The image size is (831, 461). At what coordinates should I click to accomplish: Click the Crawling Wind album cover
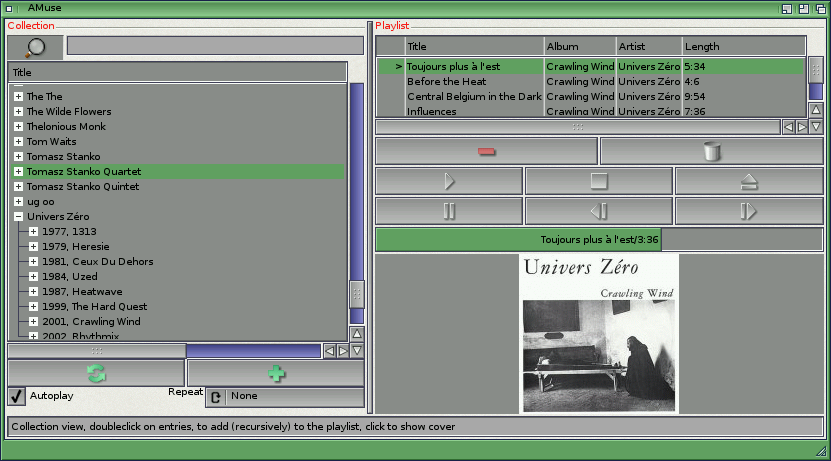coord(599,333)
